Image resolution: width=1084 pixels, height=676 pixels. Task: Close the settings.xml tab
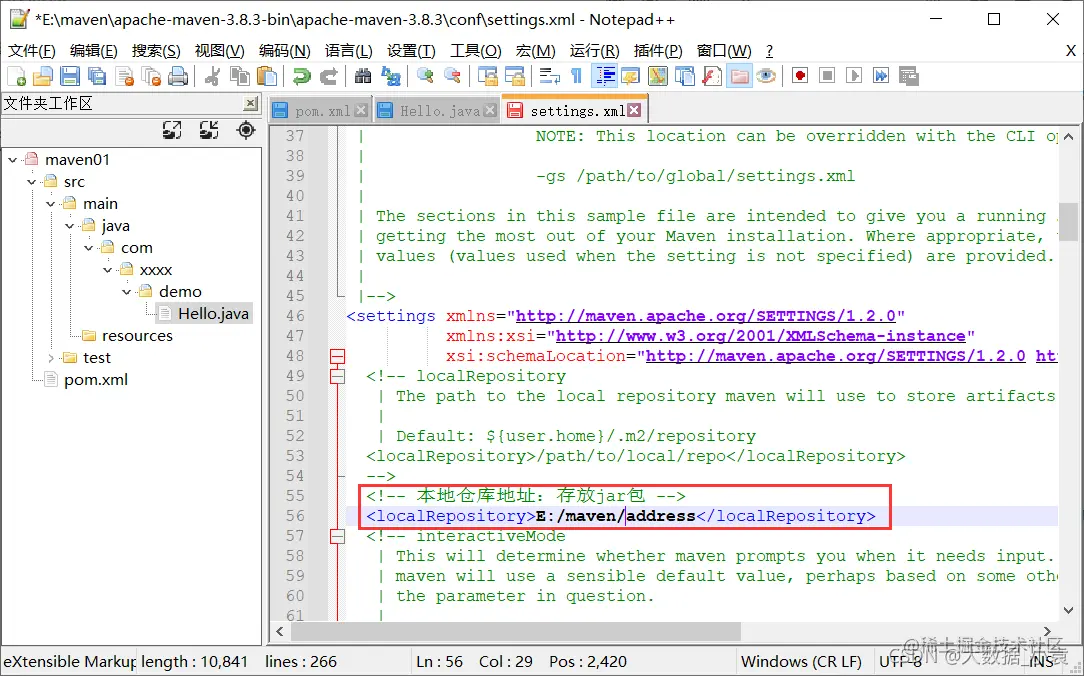coord(634,110)
